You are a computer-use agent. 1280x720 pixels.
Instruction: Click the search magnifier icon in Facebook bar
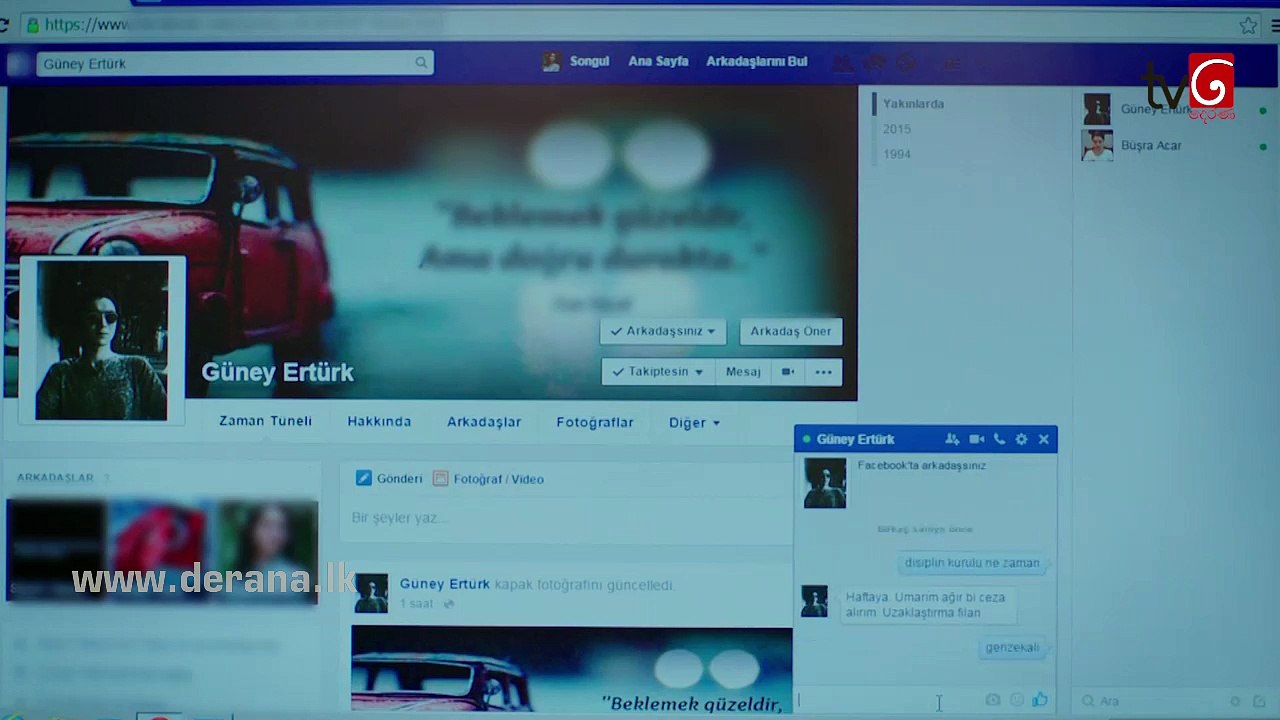coord(421,63)
